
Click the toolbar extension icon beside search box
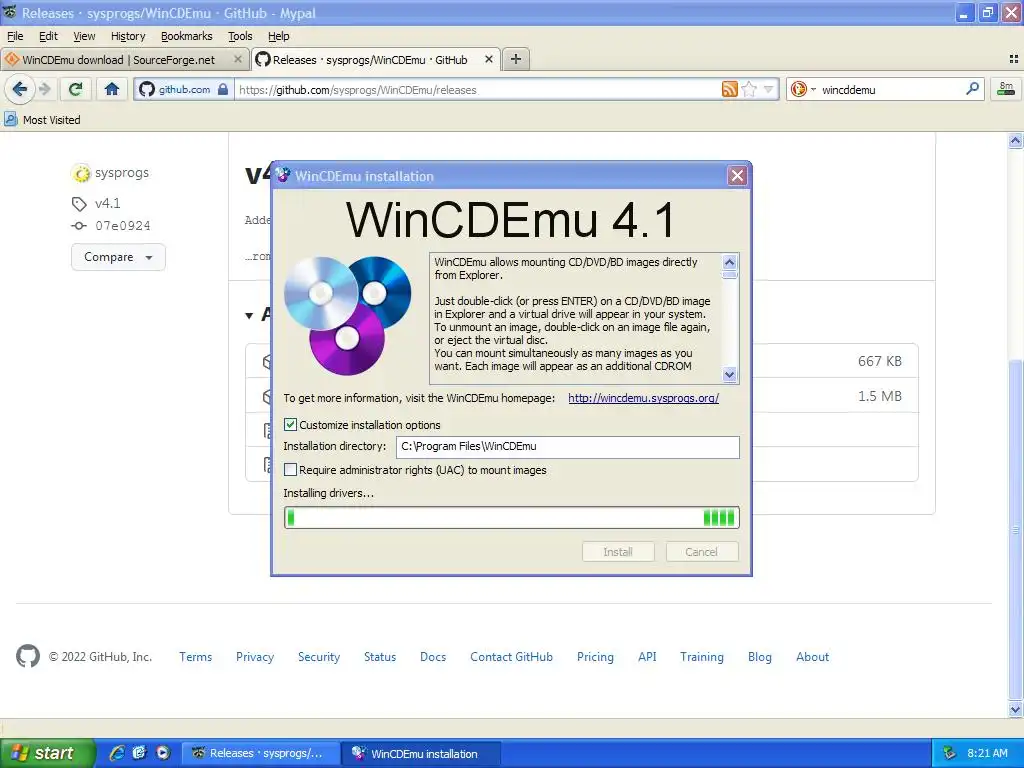[1006, 89]
